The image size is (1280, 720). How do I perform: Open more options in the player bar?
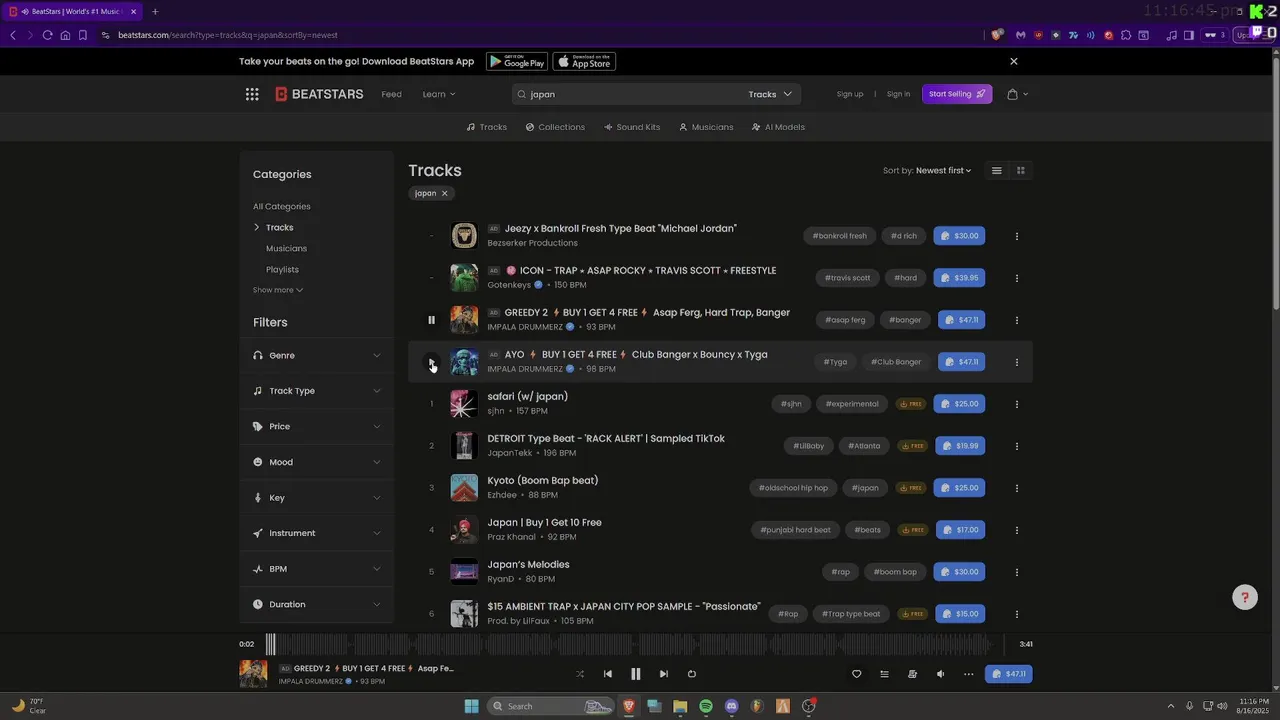click(968, 674)
